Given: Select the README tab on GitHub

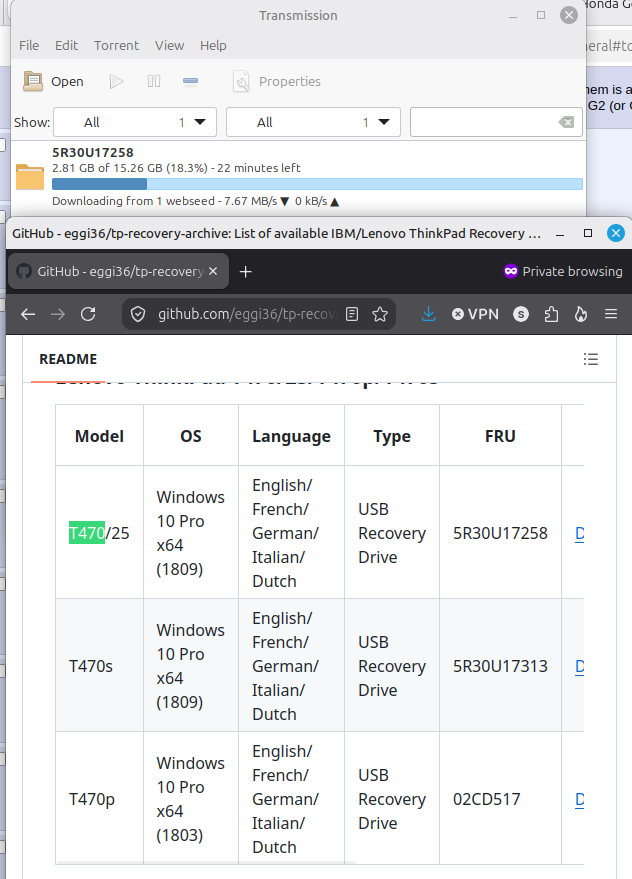Looking at the screenshot, I should [x=68, y=359].
